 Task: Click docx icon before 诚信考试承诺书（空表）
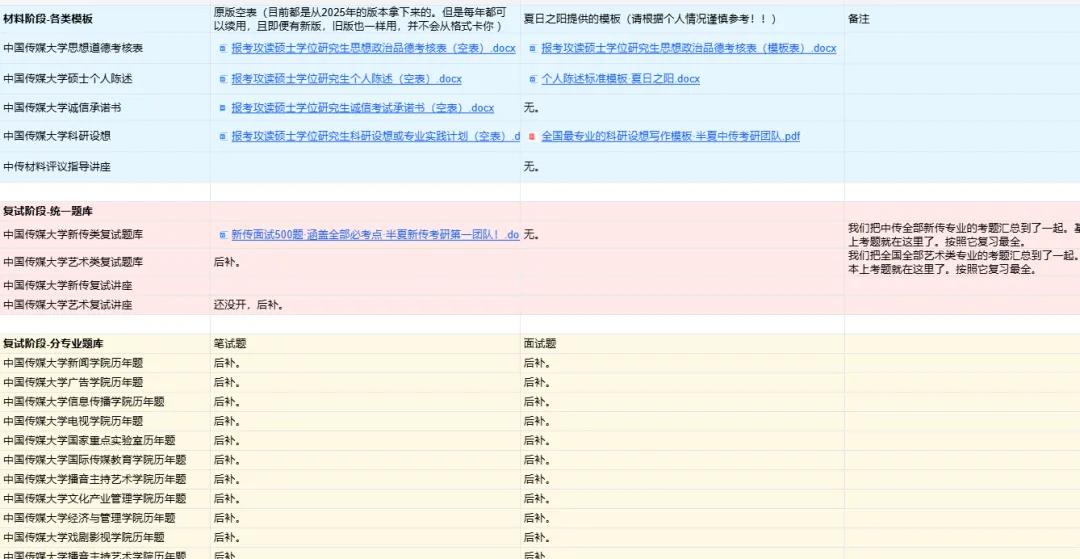click(222, 108)
